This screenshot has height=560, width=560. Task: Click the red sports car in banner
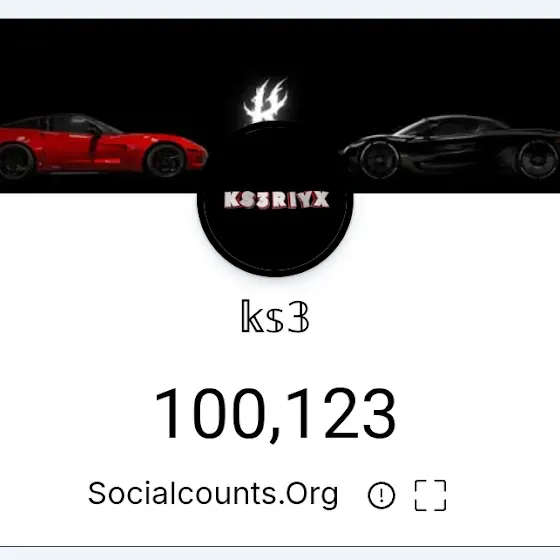[104, 146]
